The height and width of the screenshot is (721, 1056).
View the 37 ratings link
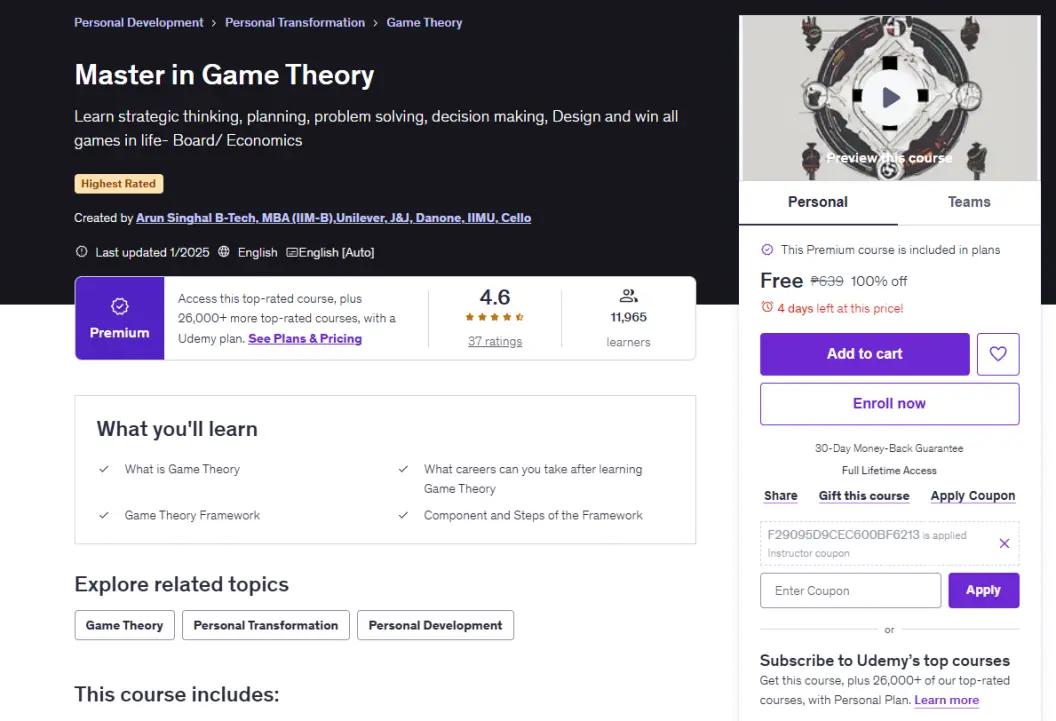(495, 341)
